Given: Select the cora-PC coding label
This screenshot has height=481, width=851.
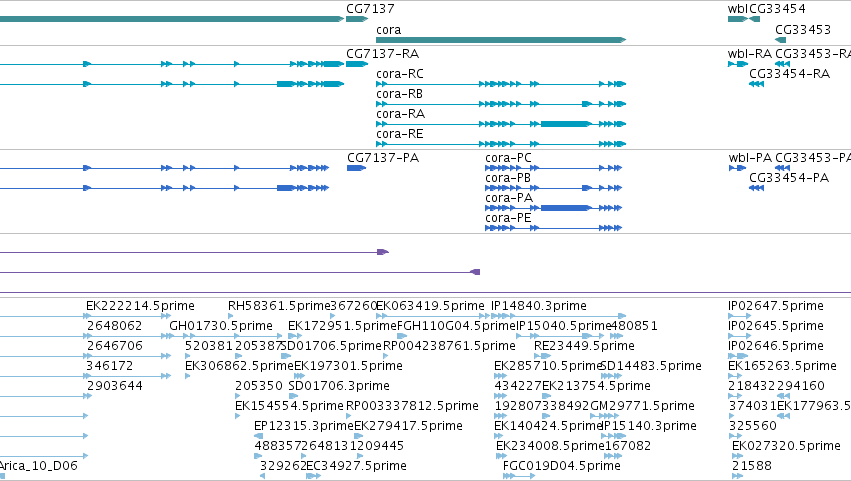Looking at the screenshot, I should [x=509, y=158].
